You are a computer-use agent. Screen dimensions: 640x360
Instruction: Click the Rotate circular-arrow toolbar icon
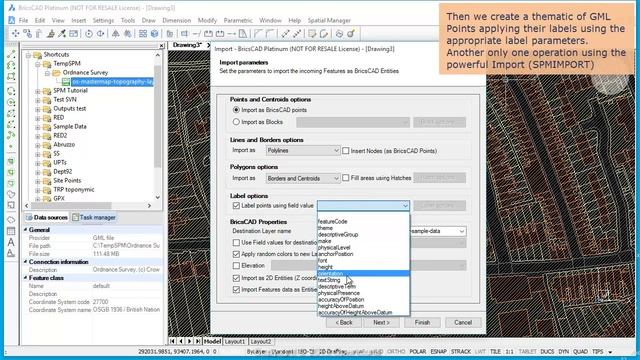point(89,33)
